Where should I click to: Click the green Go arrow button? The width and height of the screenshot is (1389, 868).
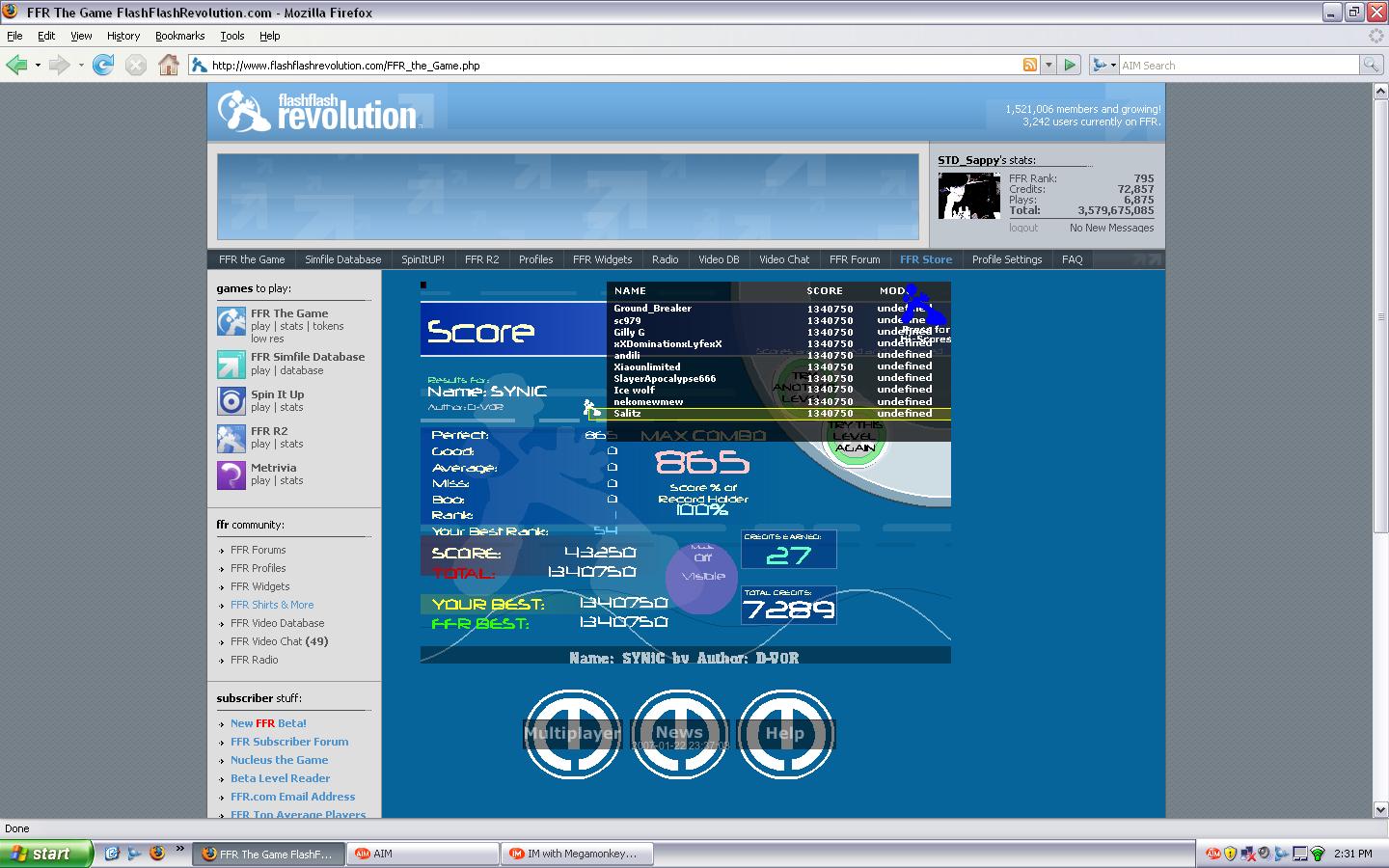coord(1070,65)
